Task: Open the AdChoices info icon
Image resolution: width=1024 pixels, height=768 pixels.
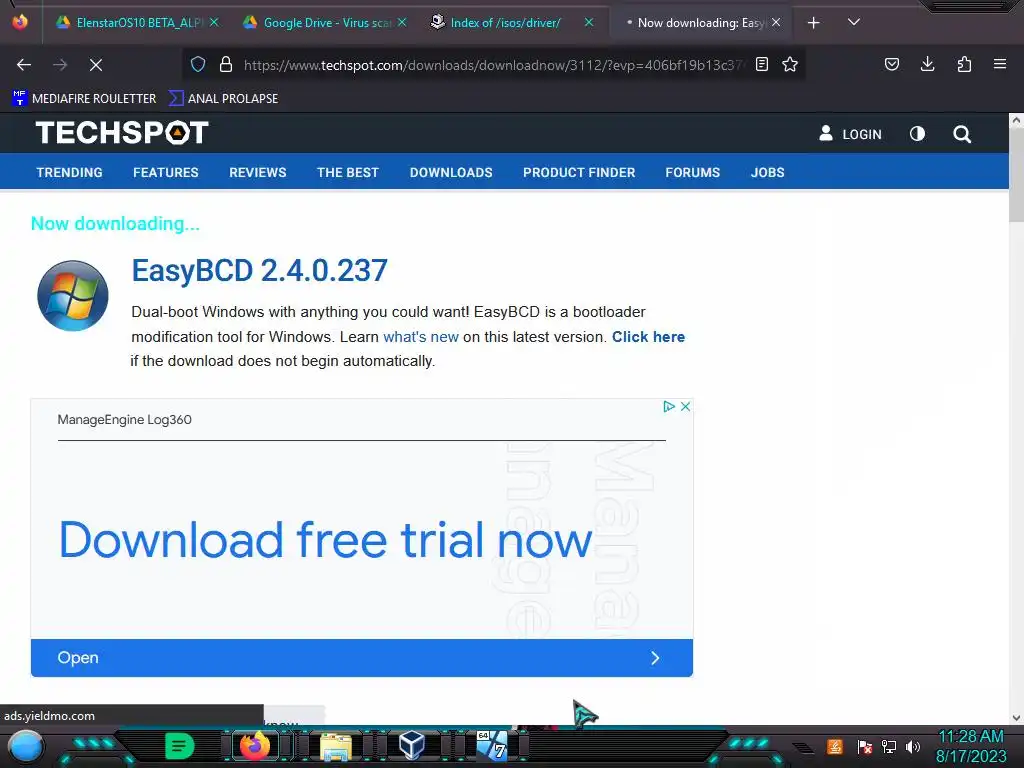Action: (x=668, y=406)
